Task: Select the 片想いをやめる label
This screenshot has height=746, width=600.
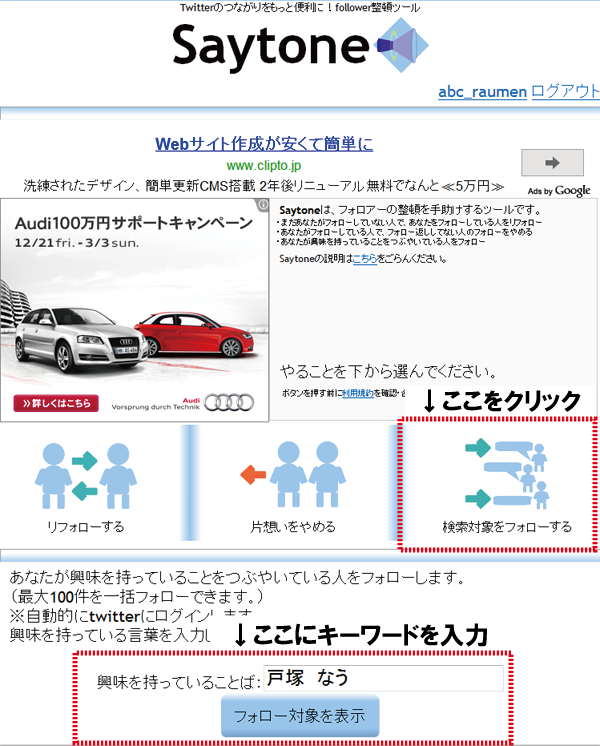Action: coord(293,527)
